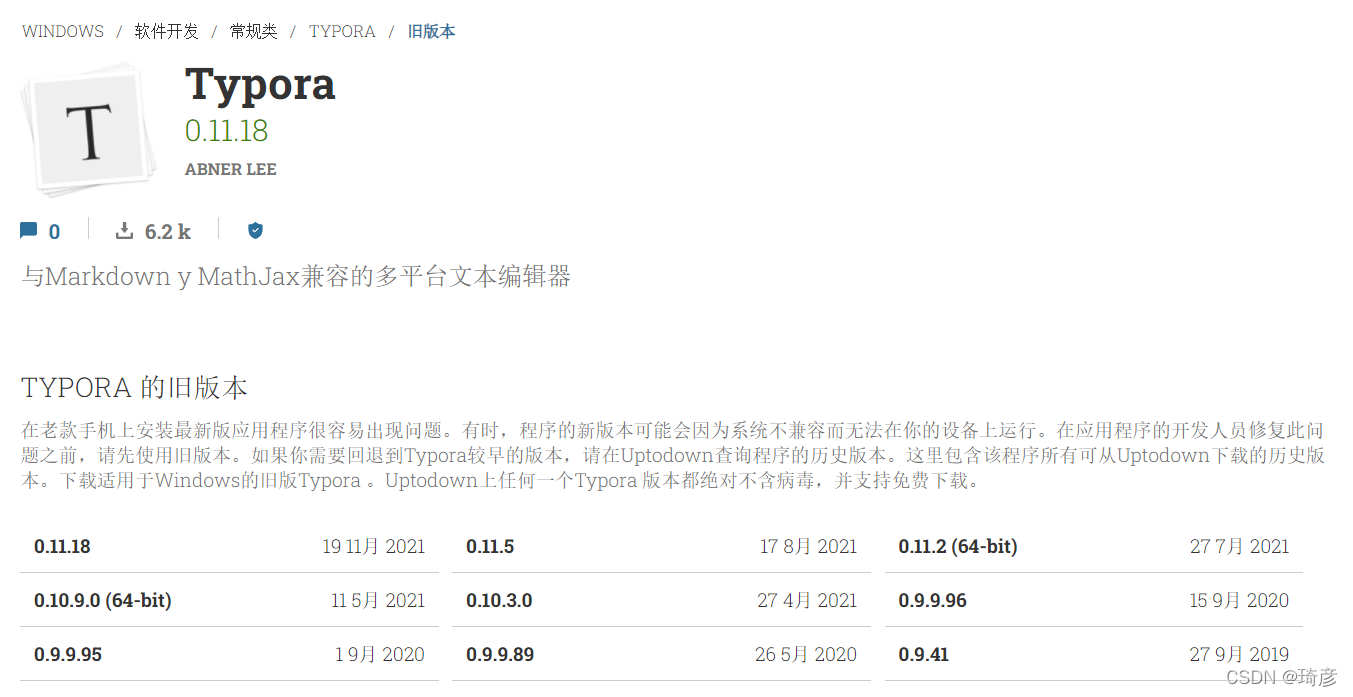1353x697 pixels.
Task: Click the date 27 4月 2021
Action: tap(807, 600)
